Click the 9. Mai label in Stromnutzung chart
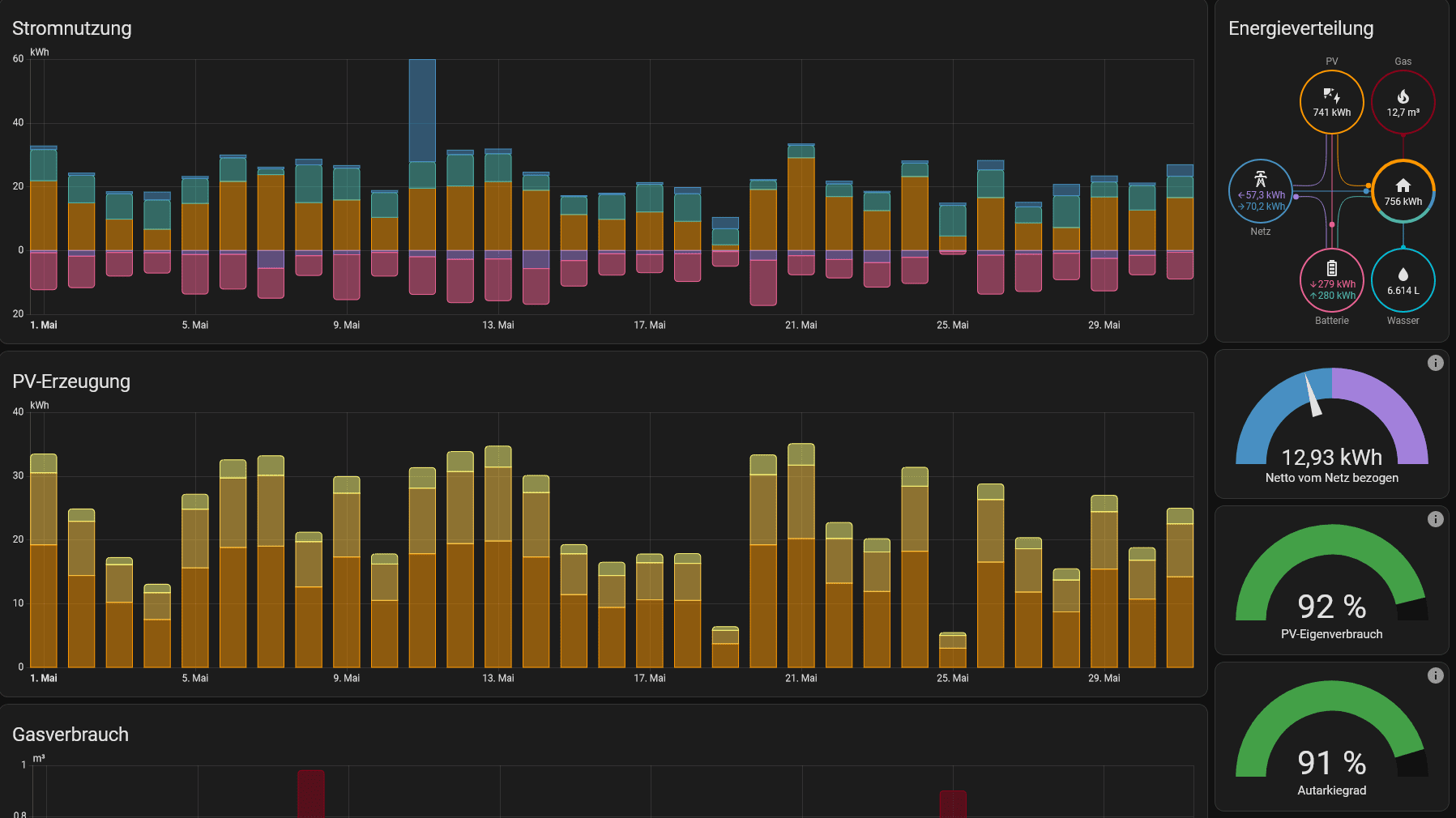This screenshot has width=1456, height=818. tap(347, 325)
